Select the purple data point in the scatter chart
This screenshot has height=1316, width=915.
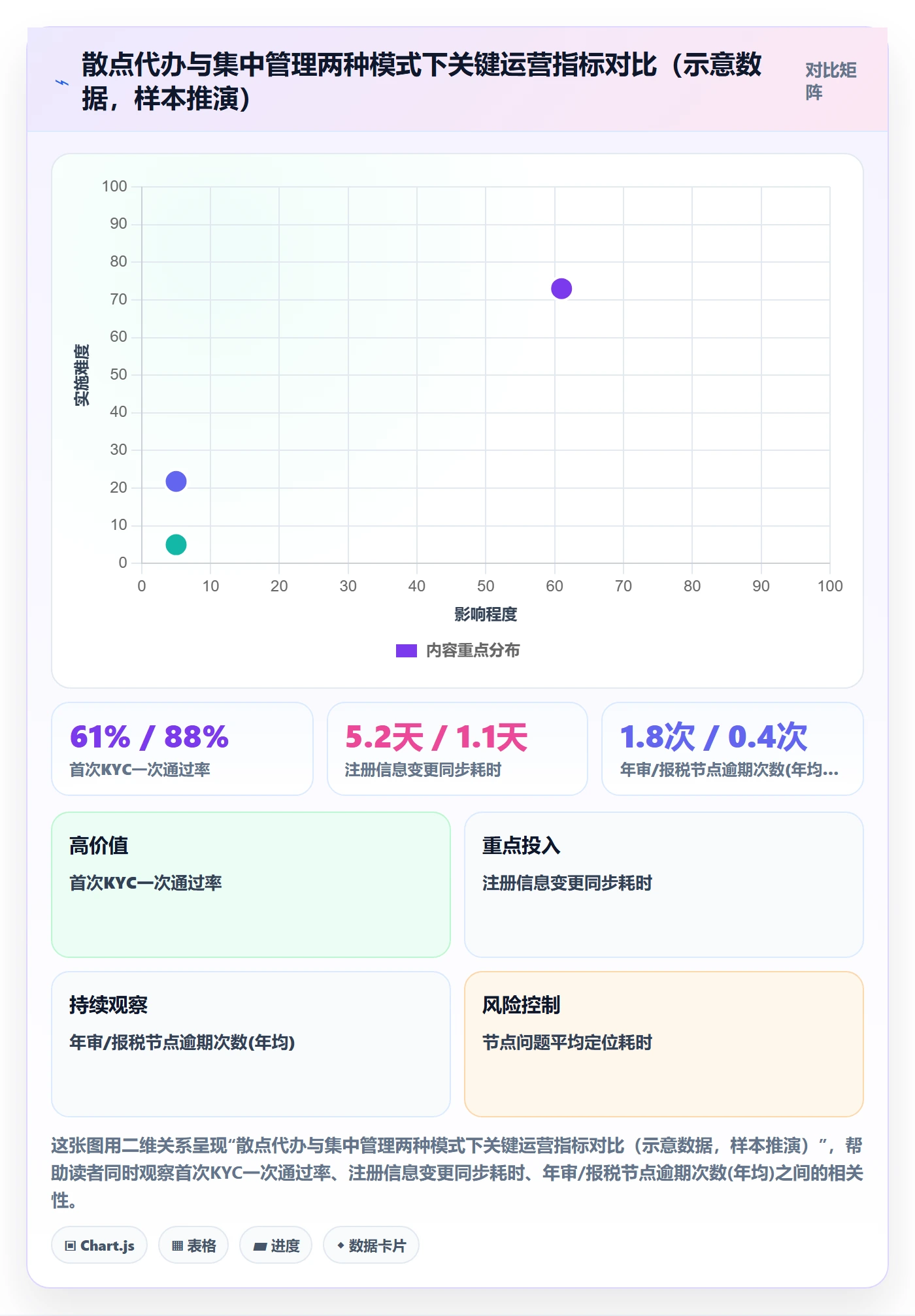point(561,288)
